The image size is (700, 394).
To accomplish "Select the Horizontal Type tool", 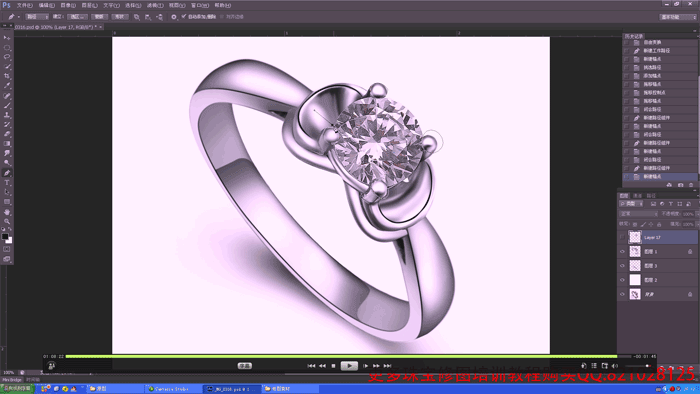I will (7, 182).
